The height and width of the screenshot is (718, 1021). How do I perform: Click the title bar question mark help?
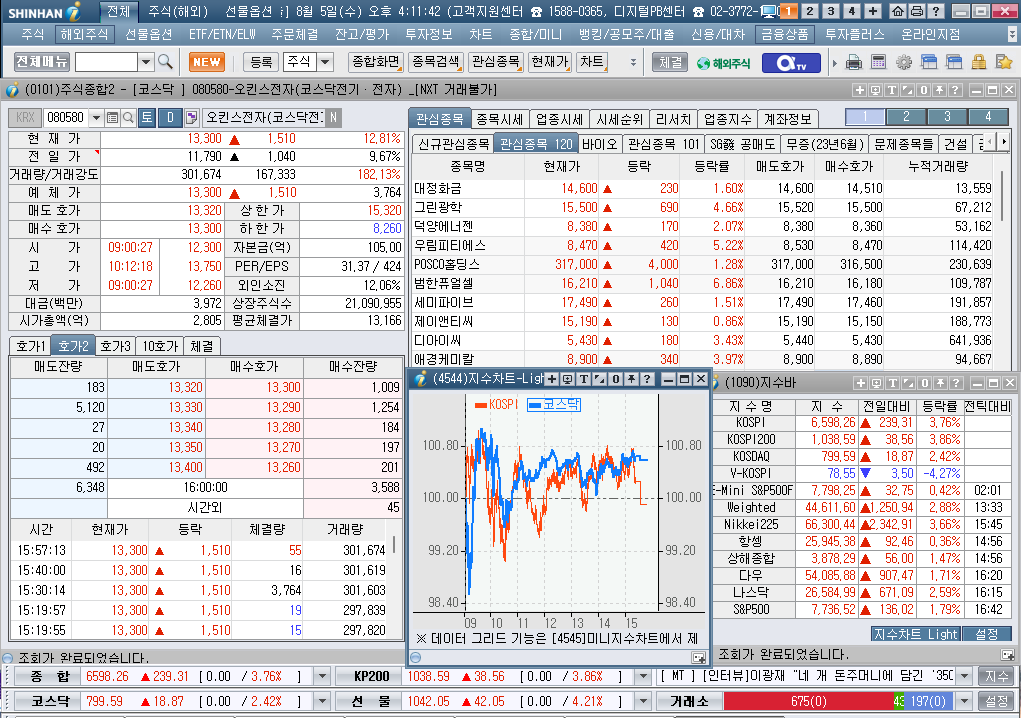[935, 11]
